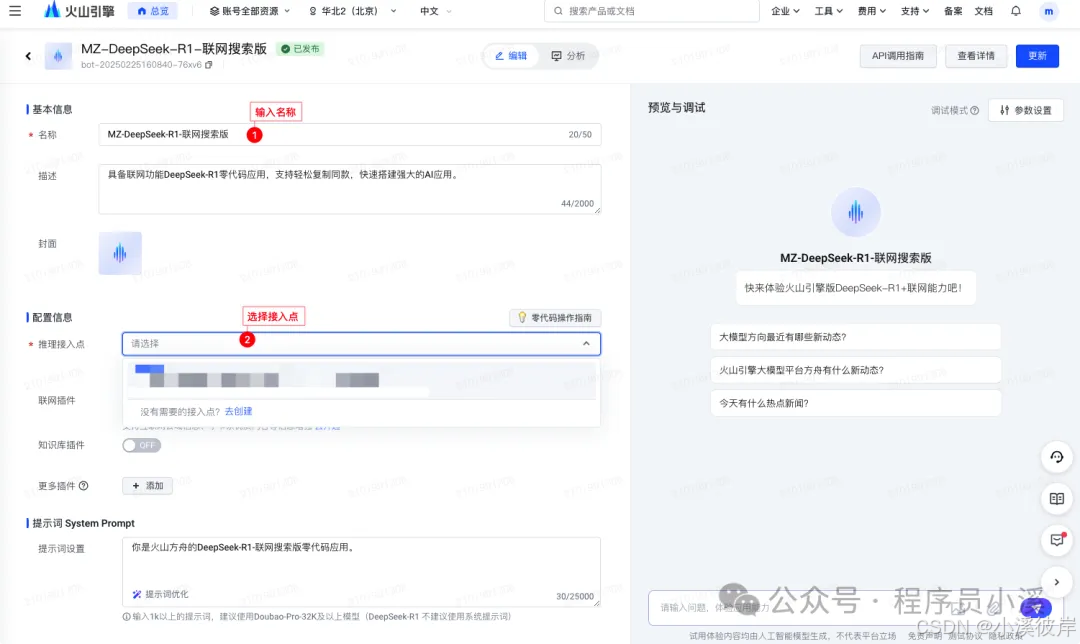This screenshot has height=644, width=1080.
Task: Click the blue 更新 button
Action: click(1037, 56)
